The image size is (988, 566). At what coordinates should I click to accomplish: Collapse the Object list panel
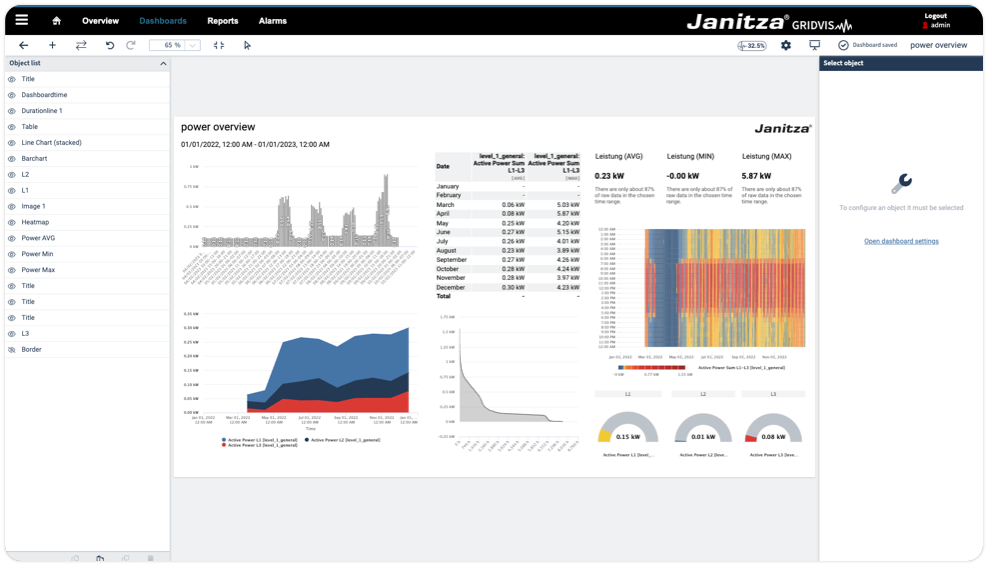coord(163,63)
